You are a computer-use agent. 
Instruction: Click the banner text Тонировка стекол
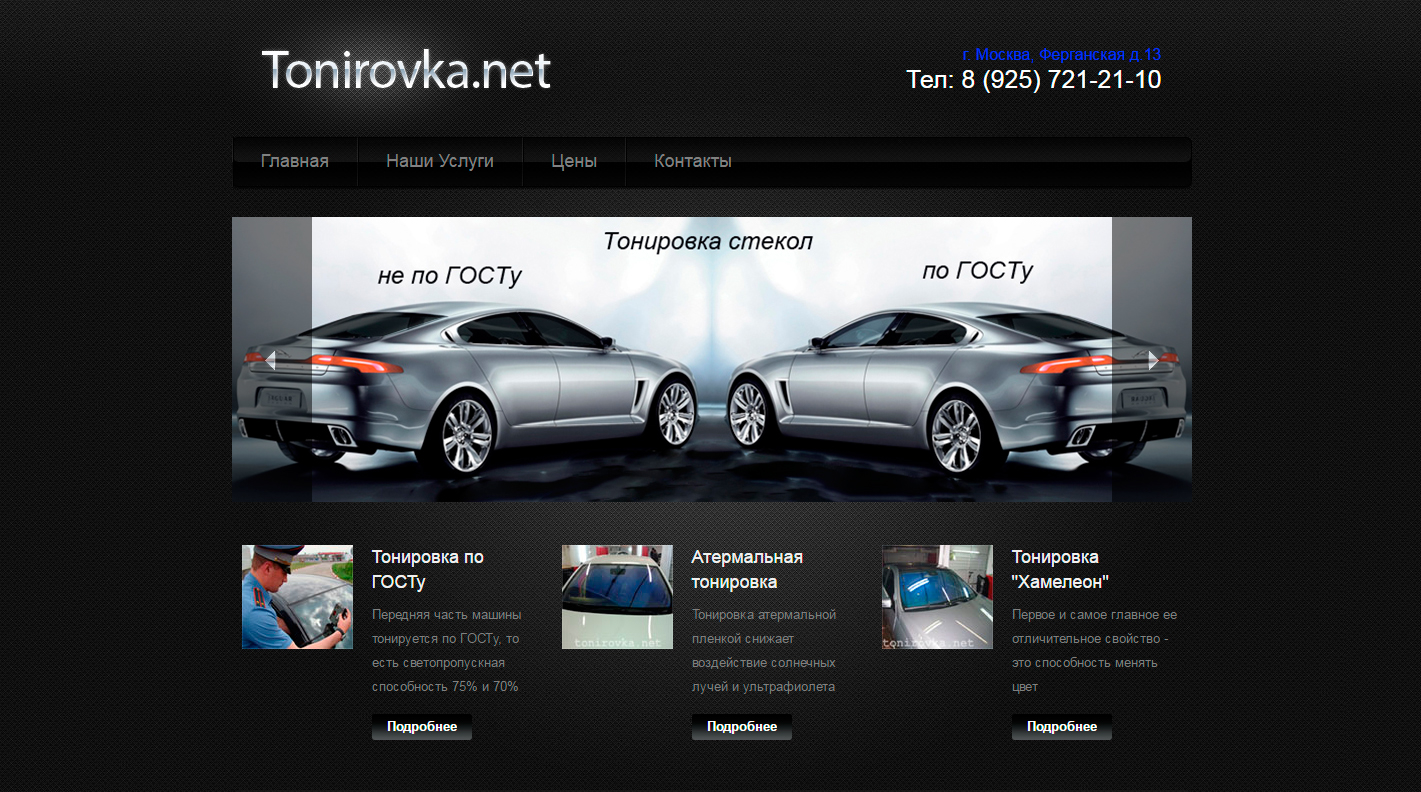click(x=708, y=242)
